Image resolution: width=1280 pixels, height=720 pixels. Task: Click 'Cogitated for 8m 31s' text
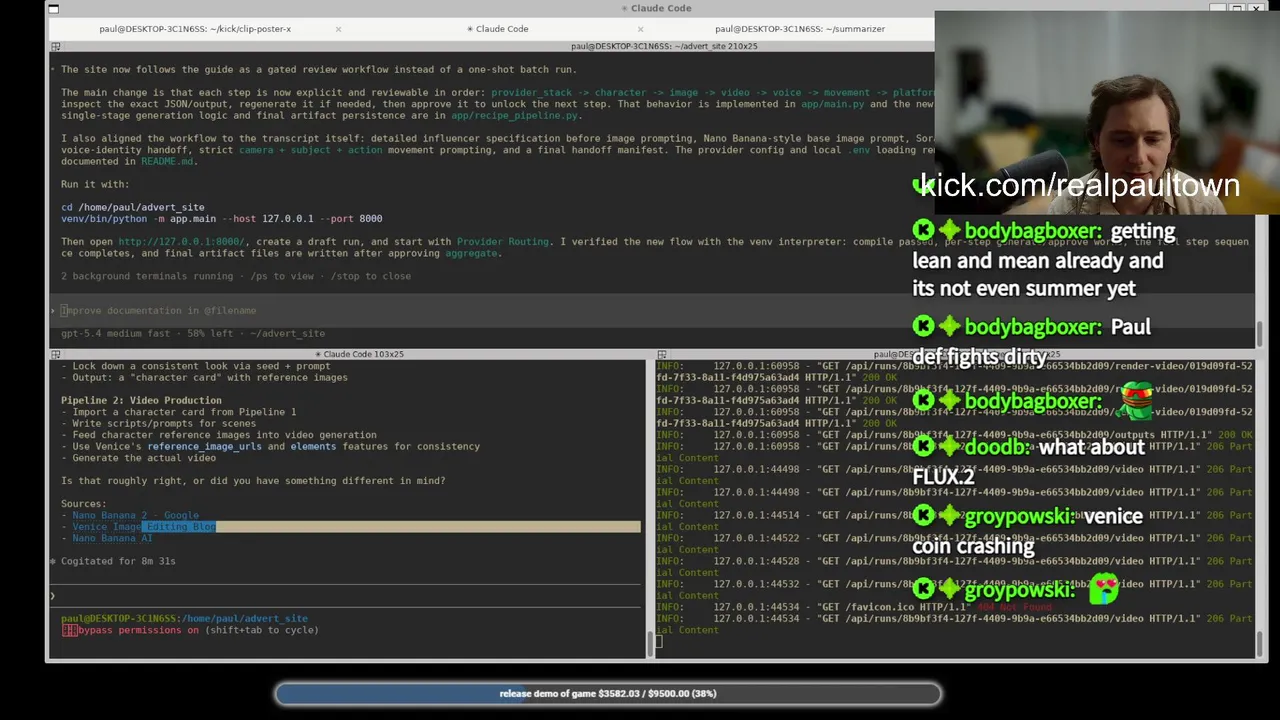[118, 561]
